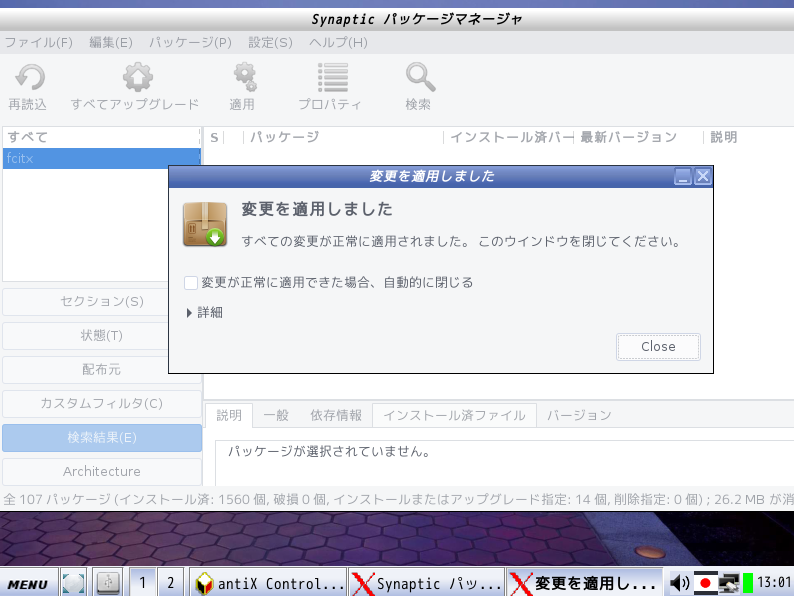
Task: Click the Architecture filter button
Action: point(102,471)
